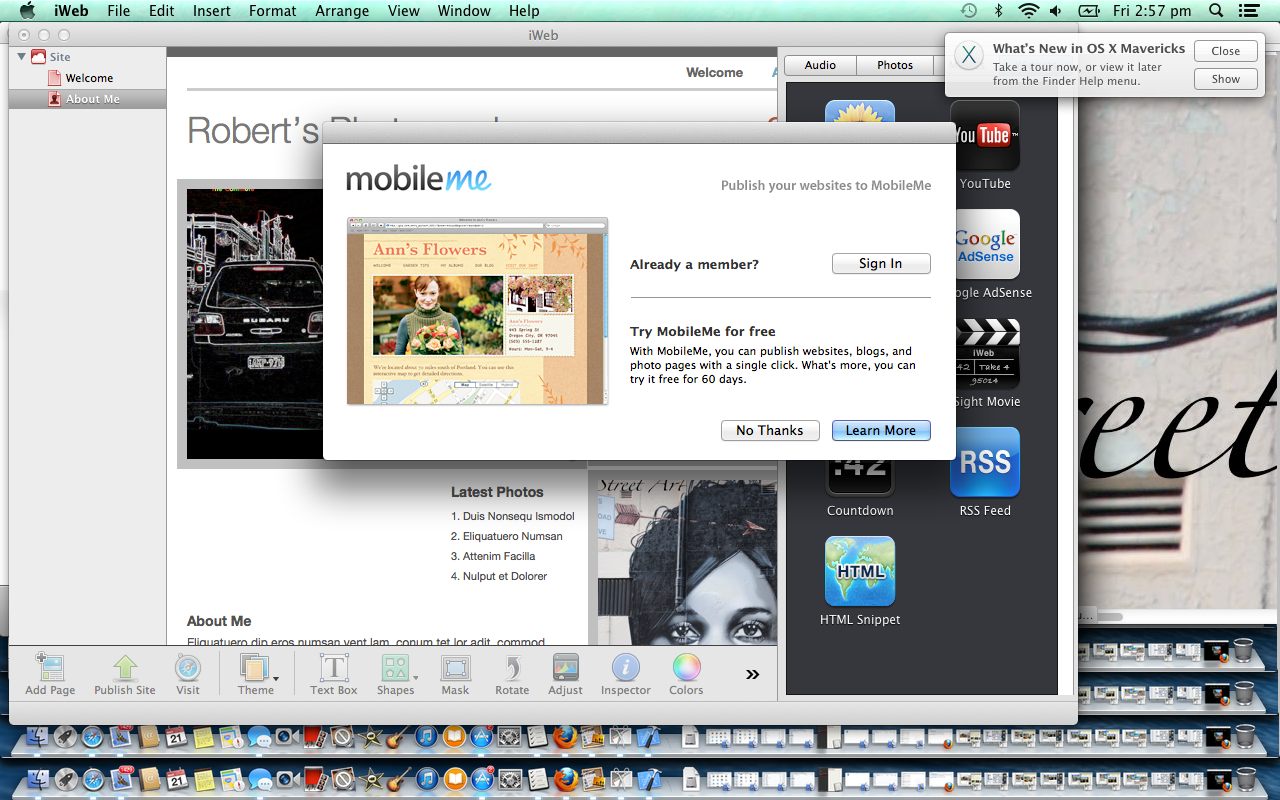Click the Welcome navigation link on the page
The width and height of the screenshot is (1280, 800).
[714, 72]
